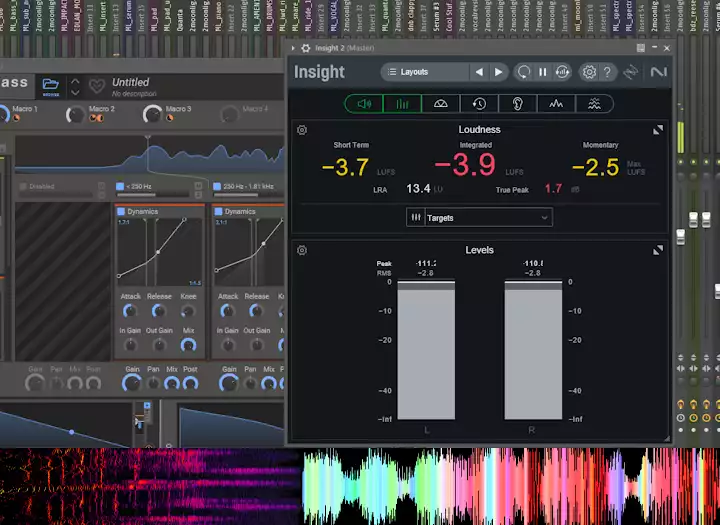This screenshot has height=525, width=720.
Task: Select the Sound Field gauge module tab
Action: 441,104
